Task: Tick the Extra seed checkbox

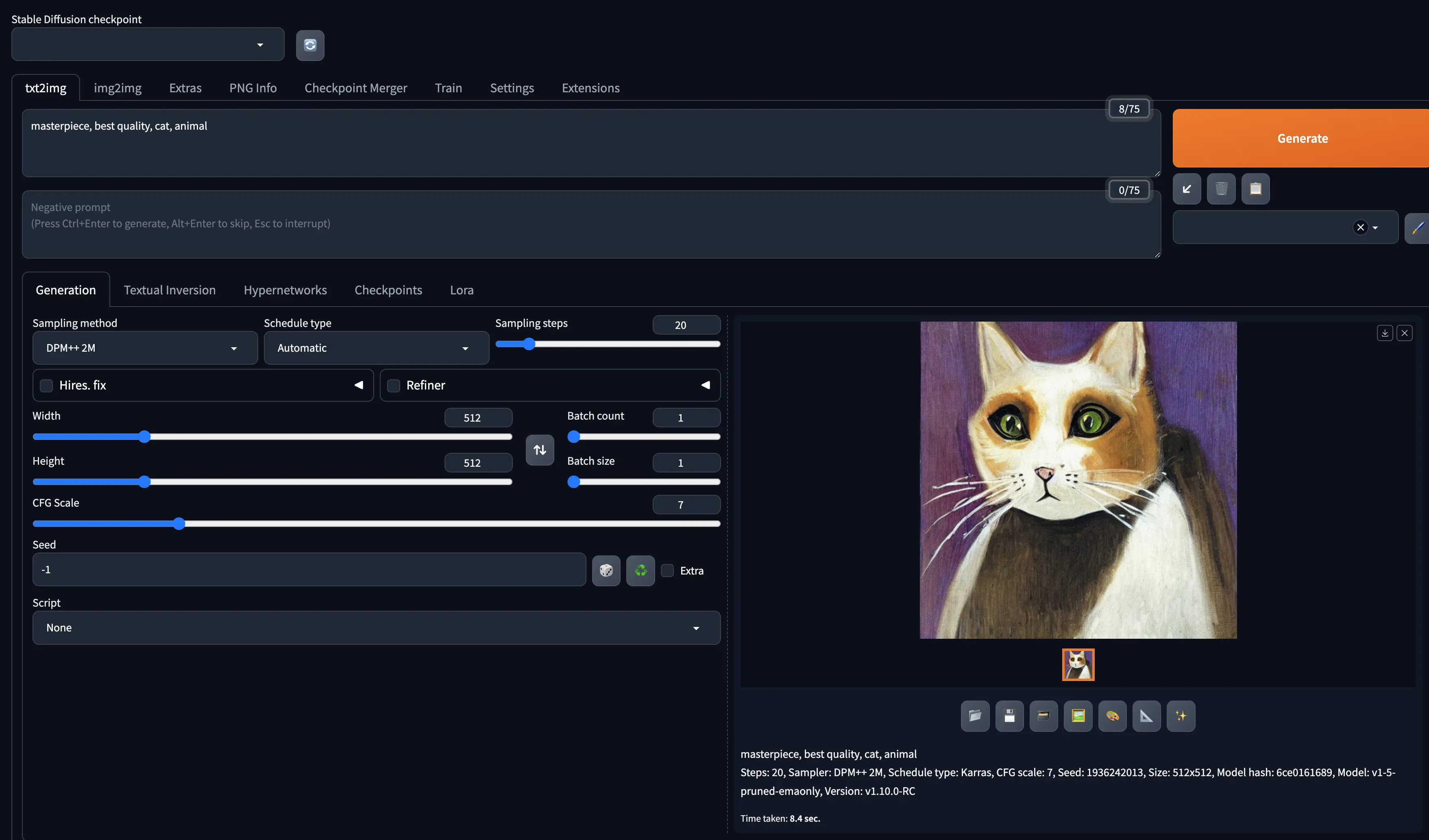Action: pyautogui.click(x=667, y=570)
